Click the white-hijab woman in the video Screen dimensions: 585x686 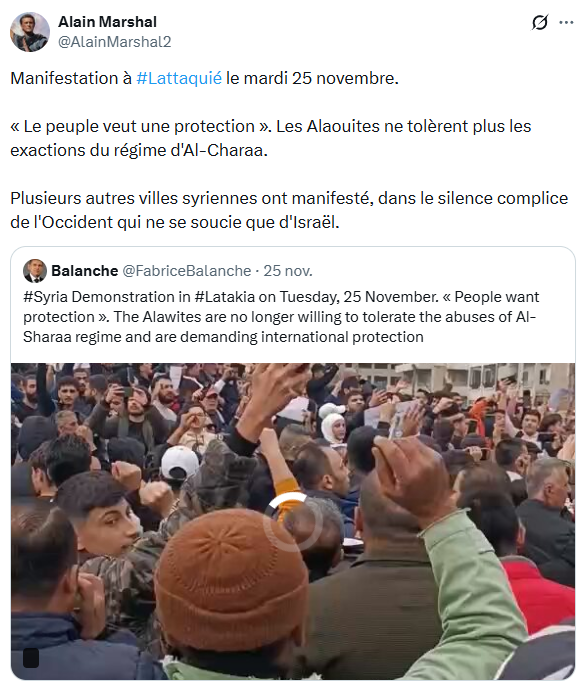333,426
